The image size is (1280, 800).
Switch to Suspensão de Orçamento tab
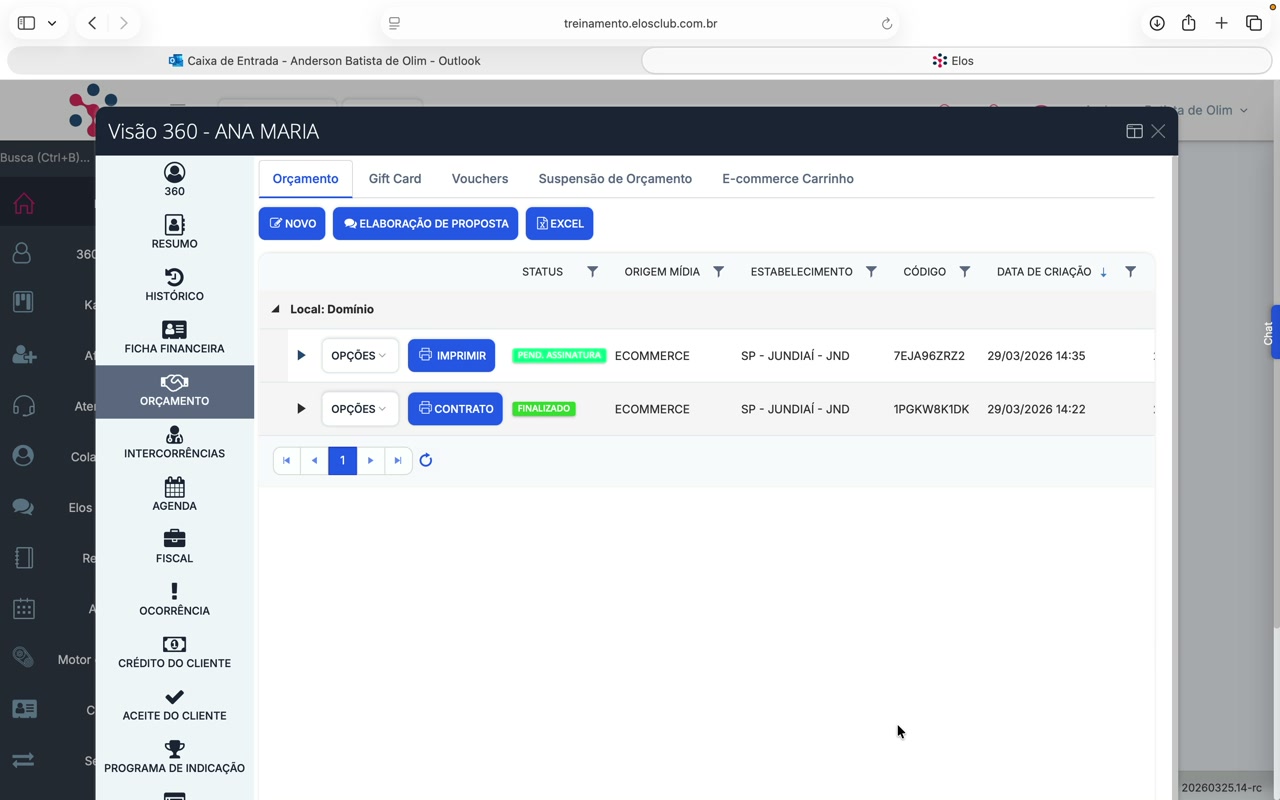click(x=615, y=179)
